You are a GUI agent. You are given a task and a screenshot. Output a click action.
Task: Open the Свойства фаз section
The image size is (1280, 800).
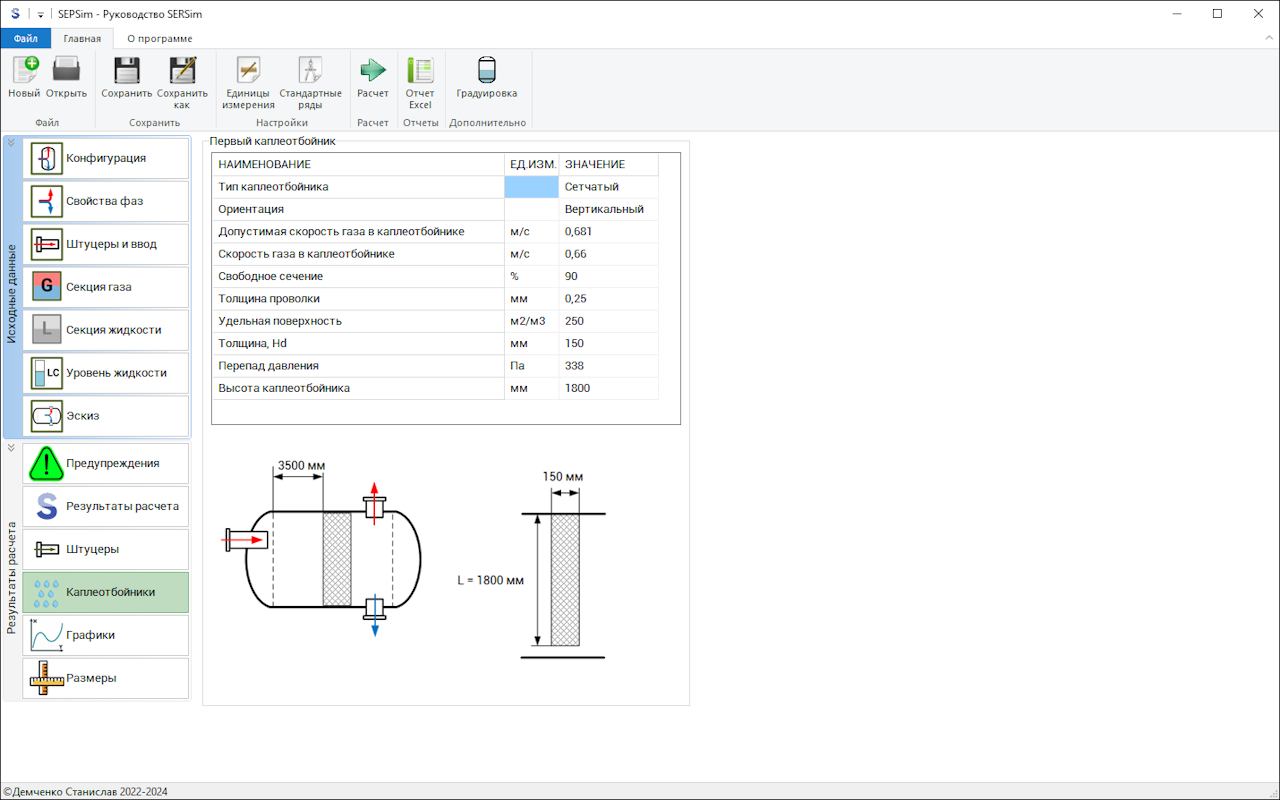click(106, 201)
